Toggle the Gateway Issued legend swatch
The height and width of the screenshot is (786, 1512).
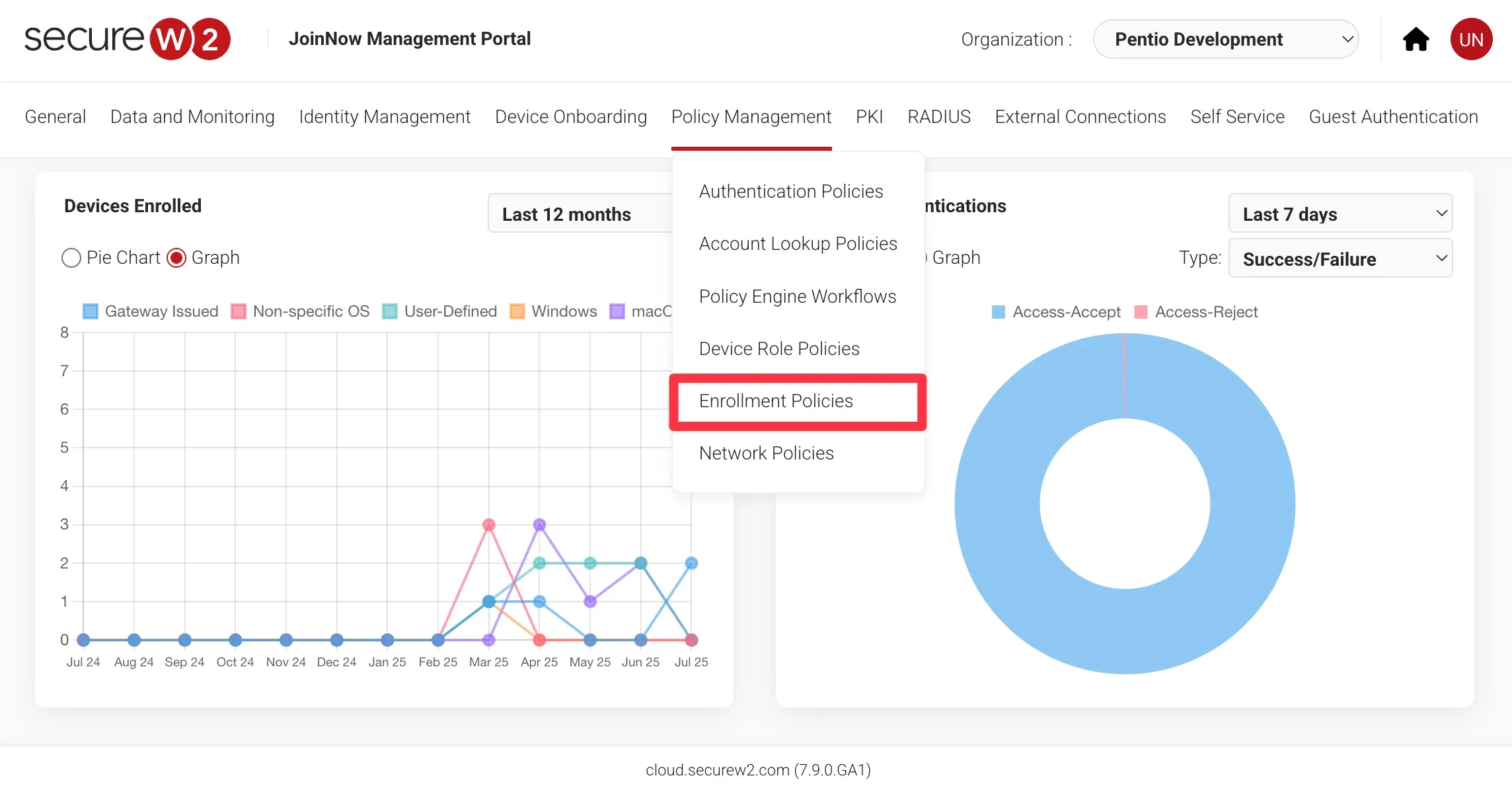[x=91, y=311]
